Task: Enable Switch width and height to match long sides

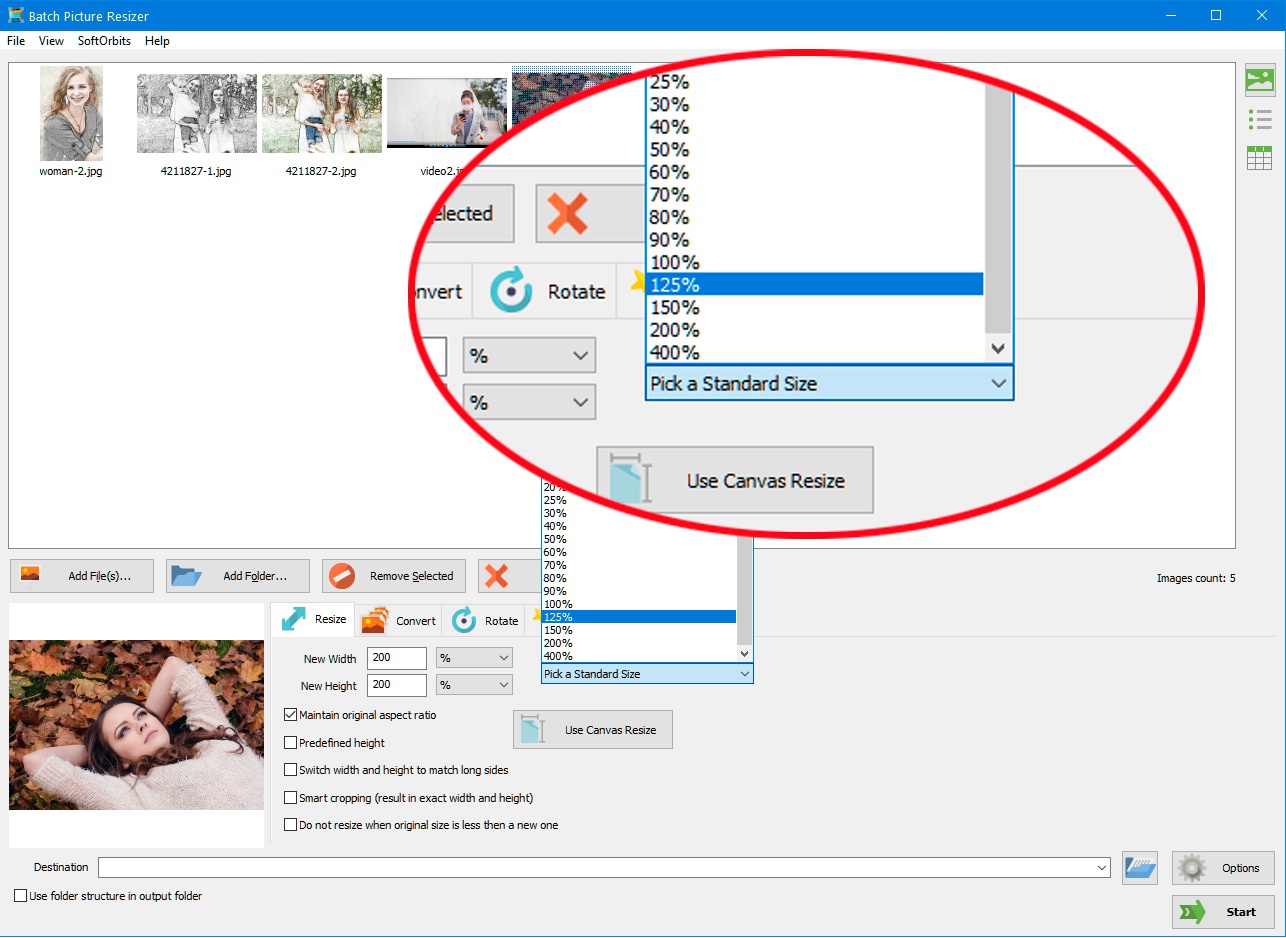Action: coord(291,770)
